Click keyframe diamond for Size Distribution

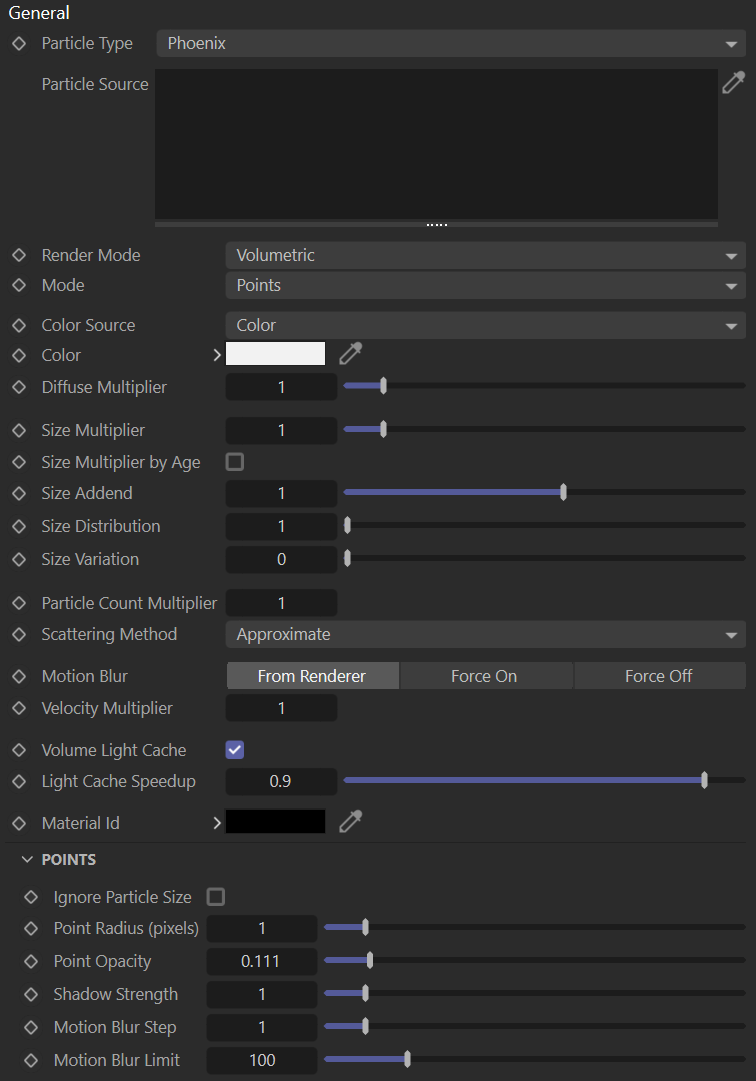click(19, 527)
